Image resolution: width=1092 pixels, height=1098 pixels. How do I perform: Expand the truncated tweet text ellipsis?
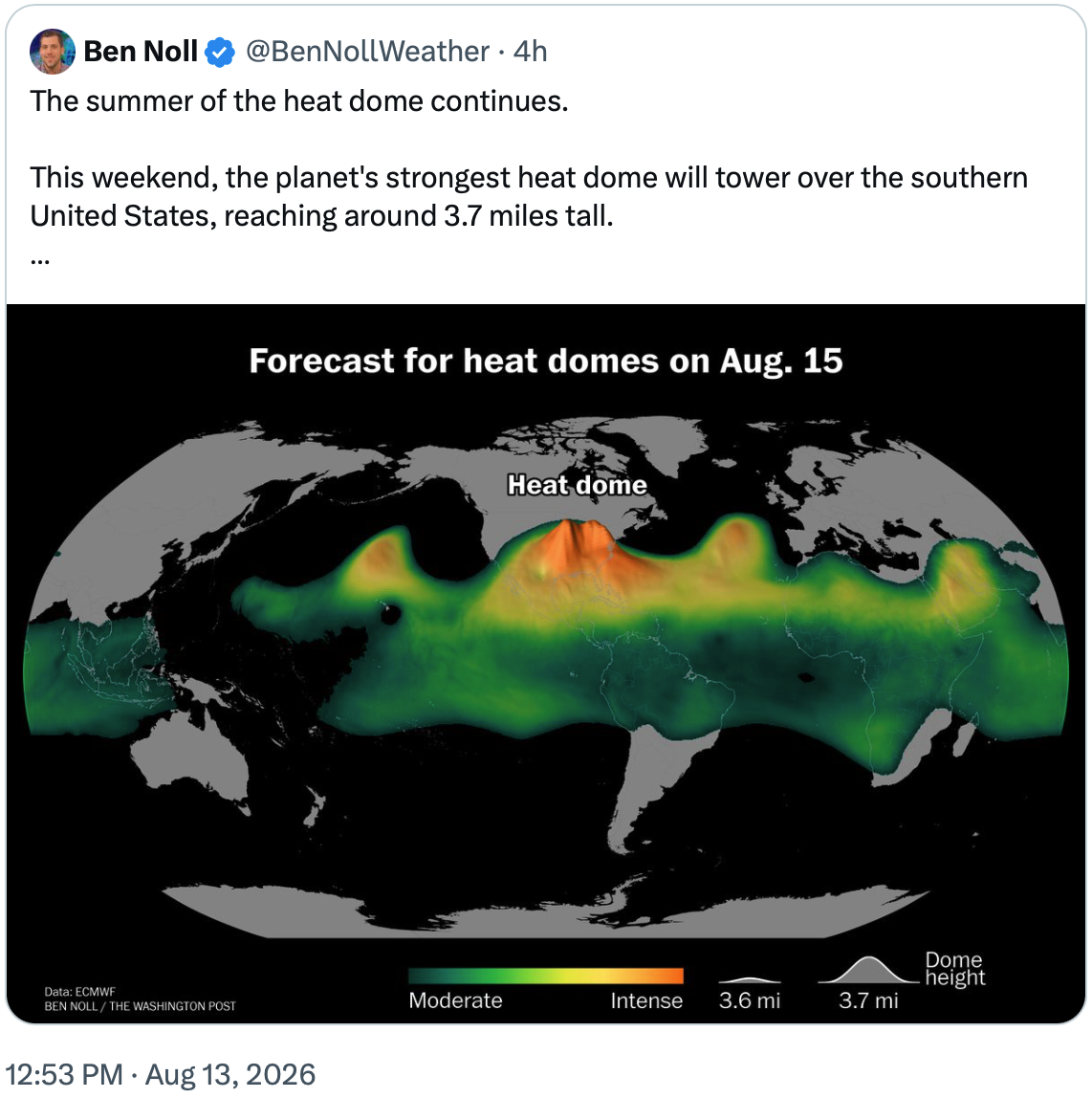[40, 260]
